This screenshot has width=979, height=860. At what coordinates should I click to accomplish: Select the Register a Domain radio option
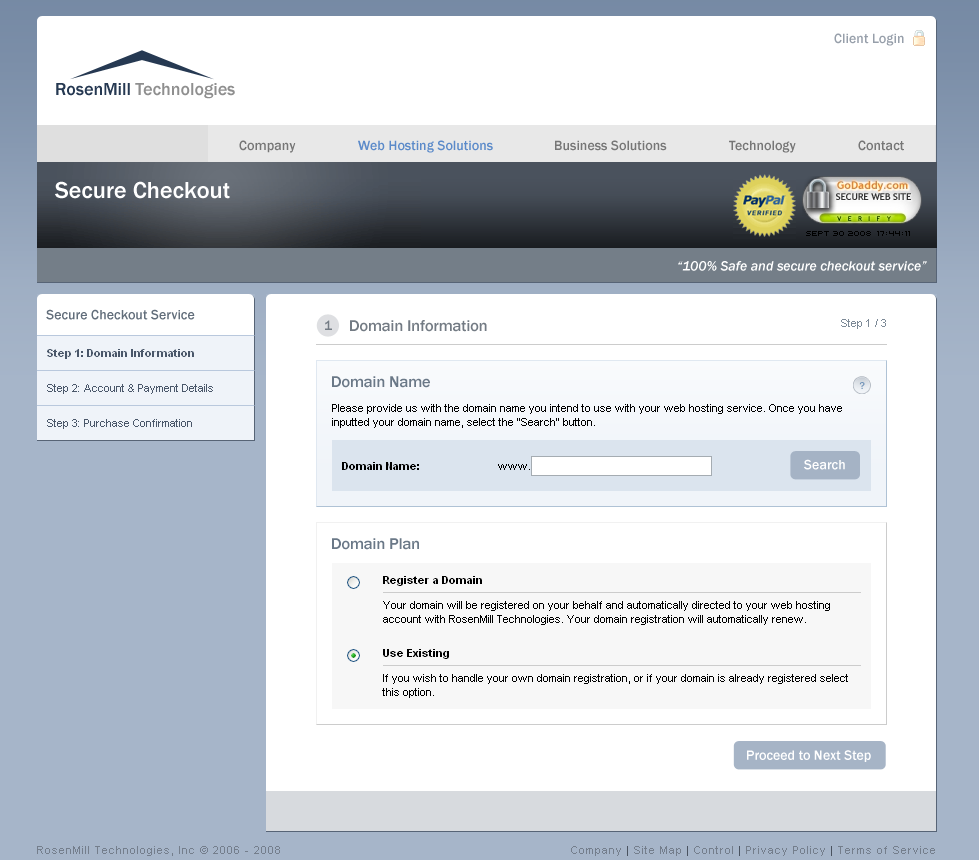[353, 583]
